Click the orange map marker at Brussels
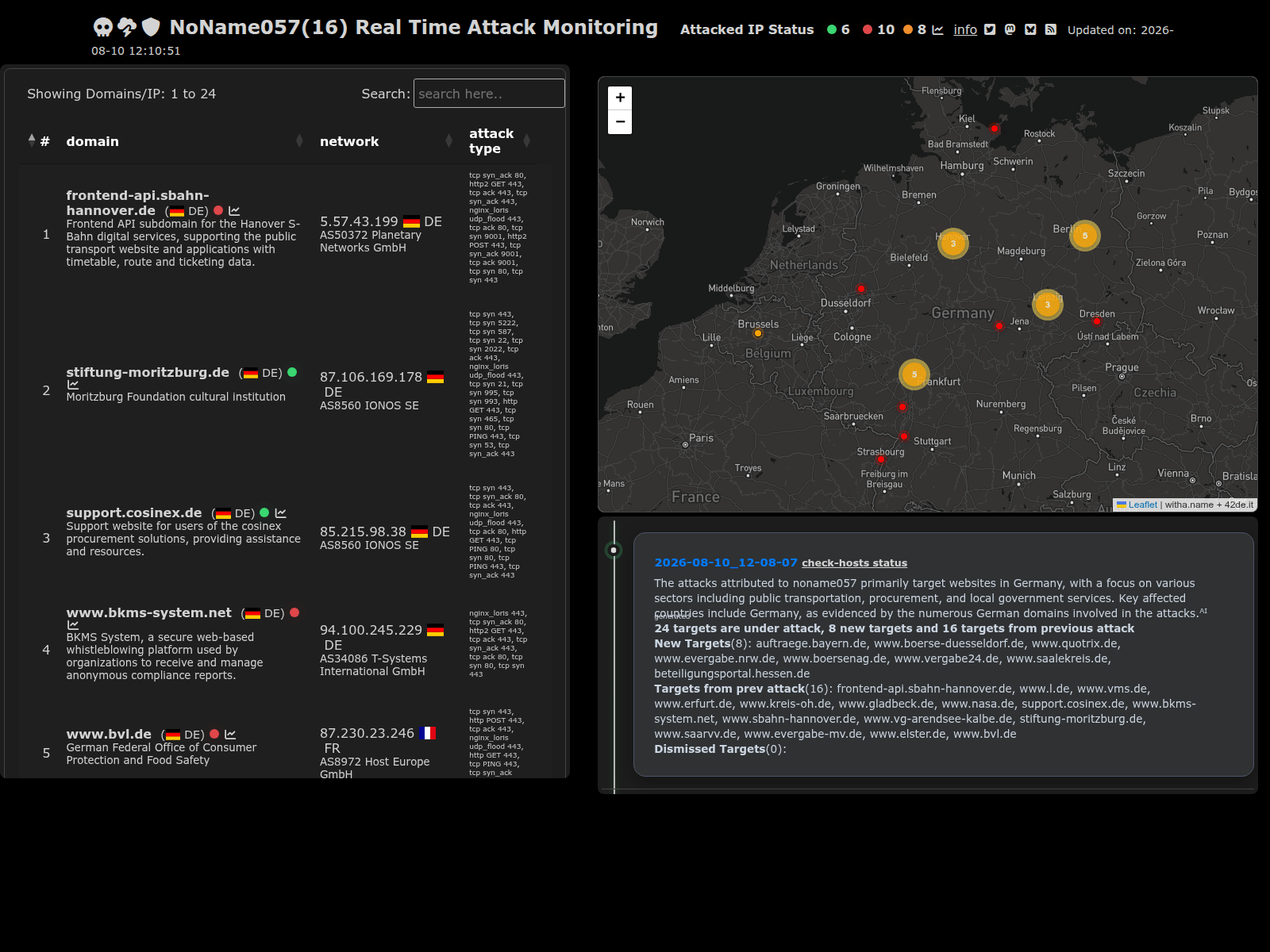This screenshot has width=1270, height=952. coord(758,333)
